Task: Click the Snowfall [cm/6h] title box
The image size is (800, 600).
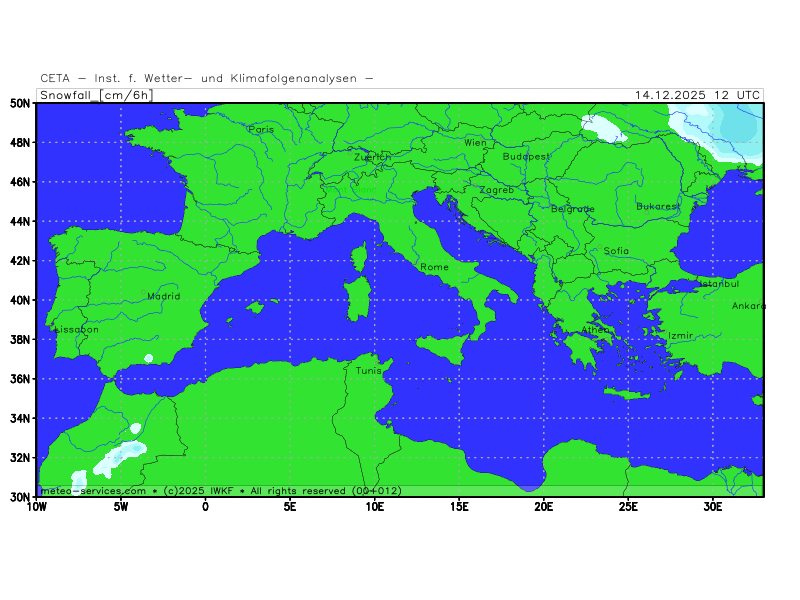Action: point(95,95)
